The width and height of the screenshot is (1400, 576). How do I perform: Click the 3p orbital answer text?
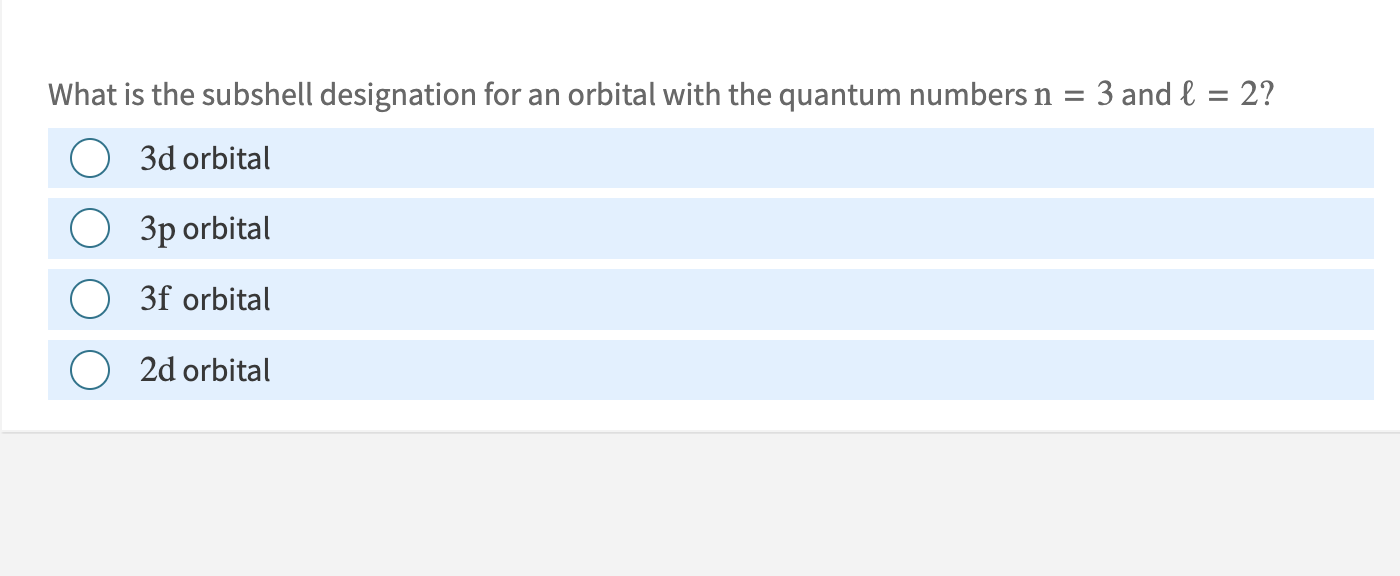coord(204,228)
